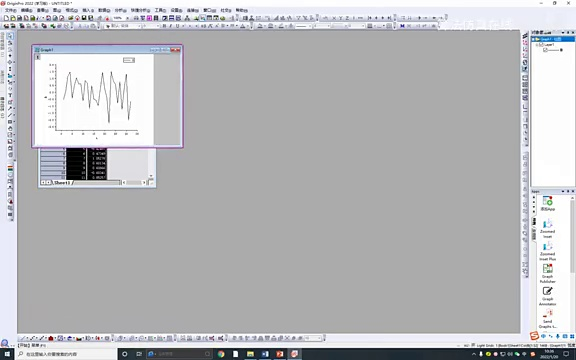Open the Windows Start menu

tap(7, 354)
